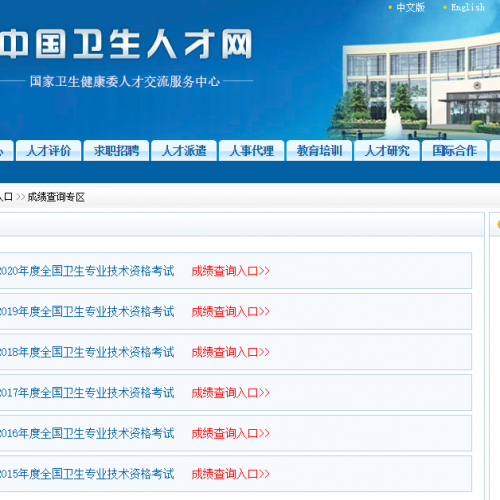Screen dimensions: 500x500
Task: Click the 2019年度全国卫生专业技术资格考试 text
Action: point(87,312)
